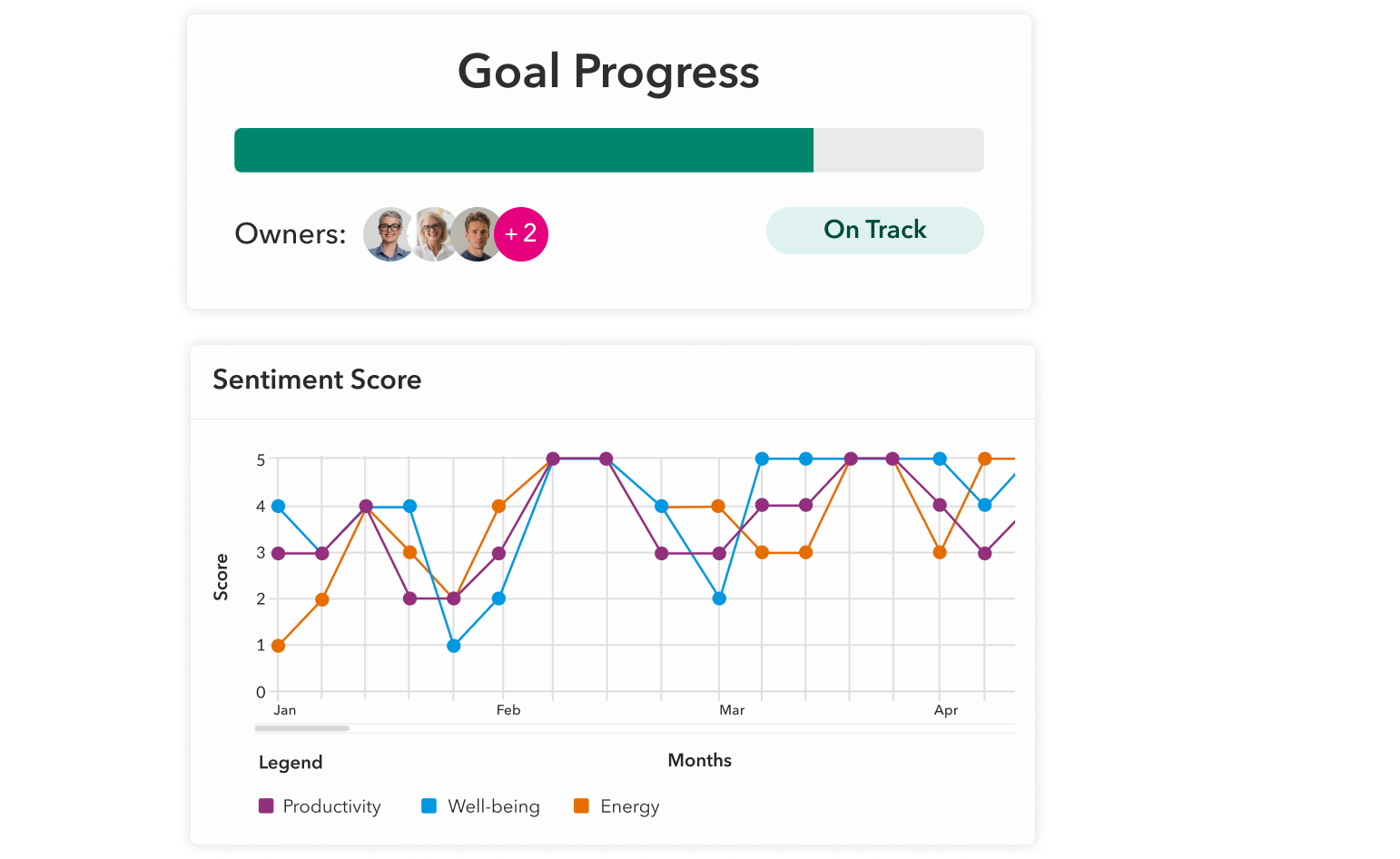
Task: Click the blue Well-being legend swatch
Action: point(429,806)
